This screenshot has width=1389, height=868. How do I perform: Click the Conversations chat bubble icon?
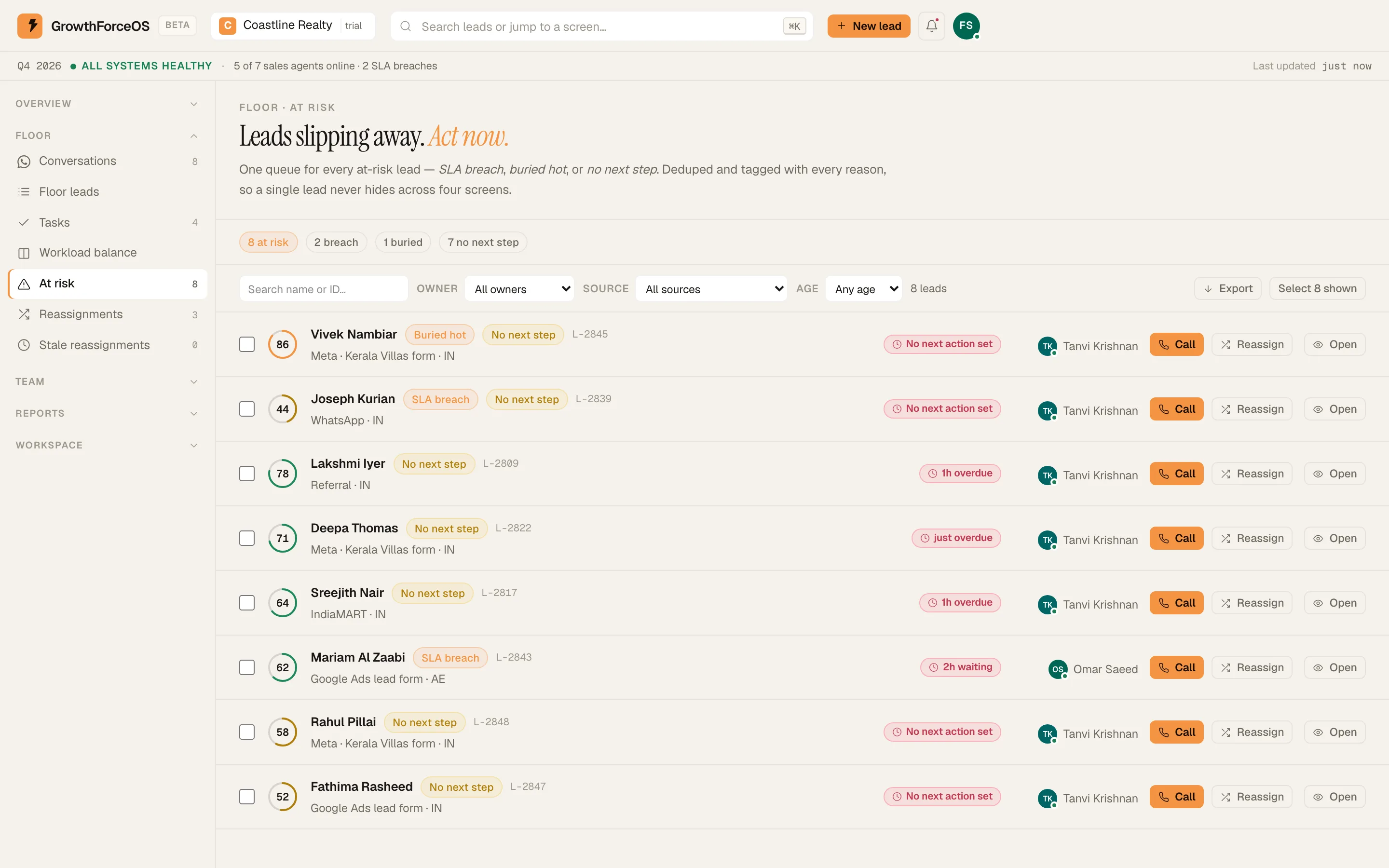tap(24, 162)
